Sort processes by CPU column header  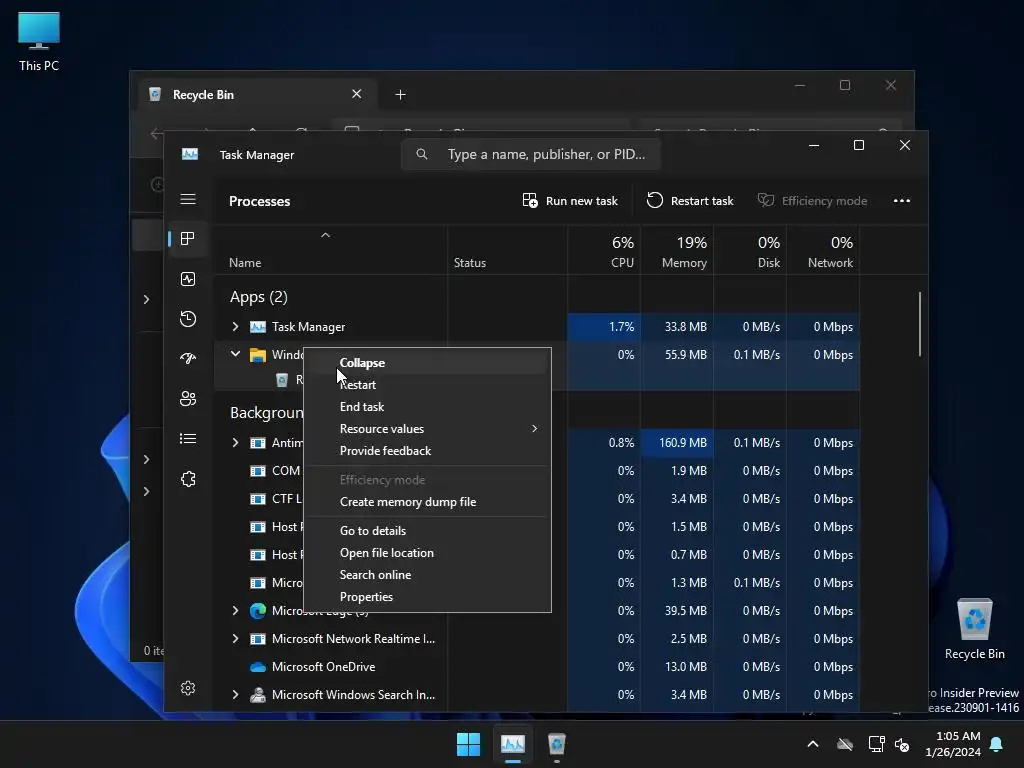[604, 251]
